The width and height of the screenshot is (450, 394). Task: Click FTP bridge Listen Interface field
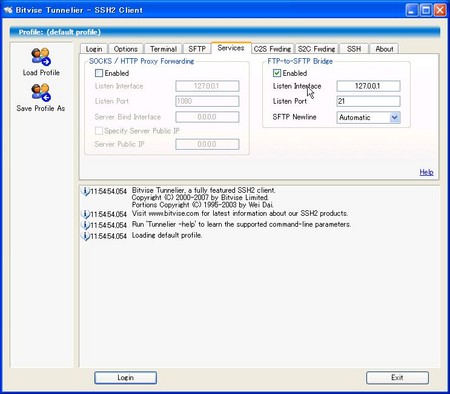point(368,86)
